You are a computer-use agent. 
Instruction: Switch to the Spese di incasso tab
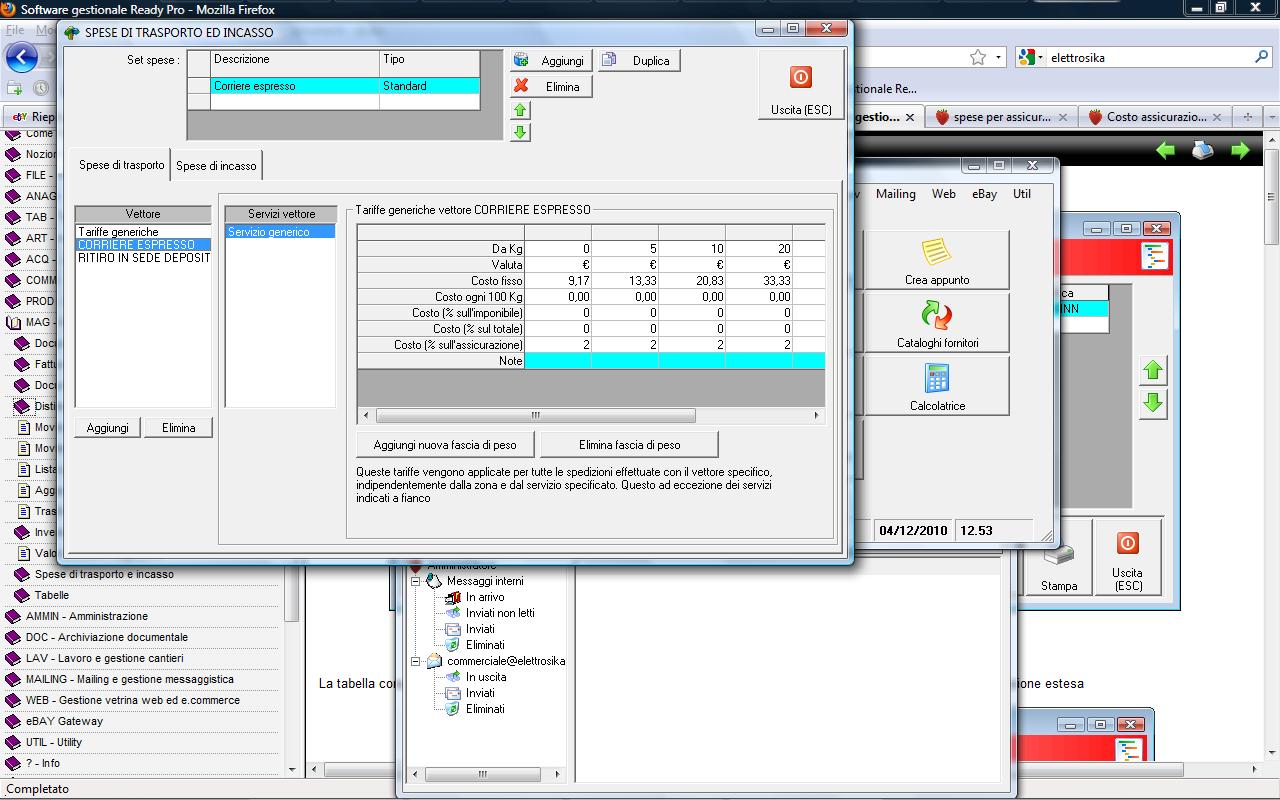coord(216,166)
